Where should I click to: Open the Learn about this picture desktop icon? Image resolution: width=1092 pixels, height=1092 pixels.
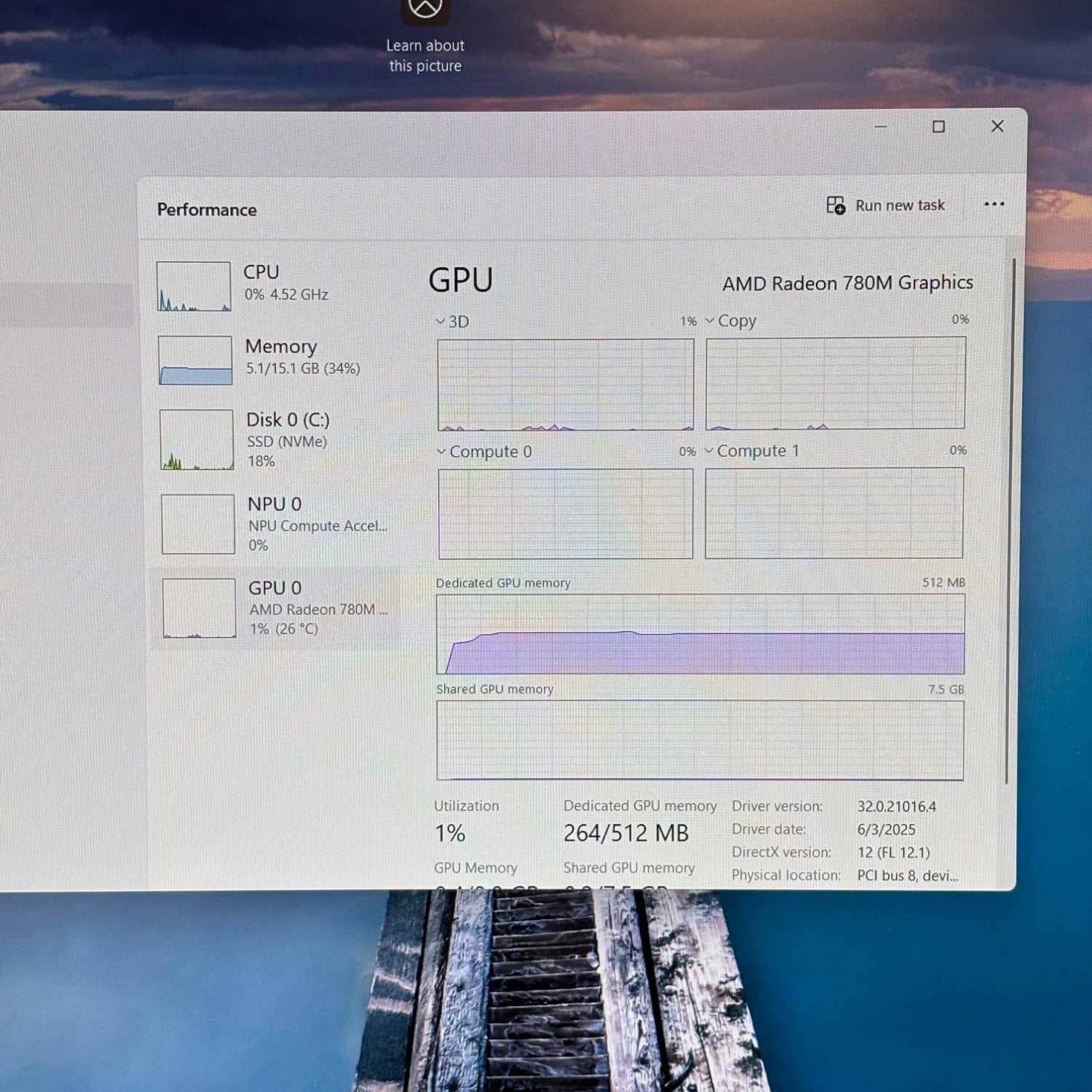click(425, 36)
